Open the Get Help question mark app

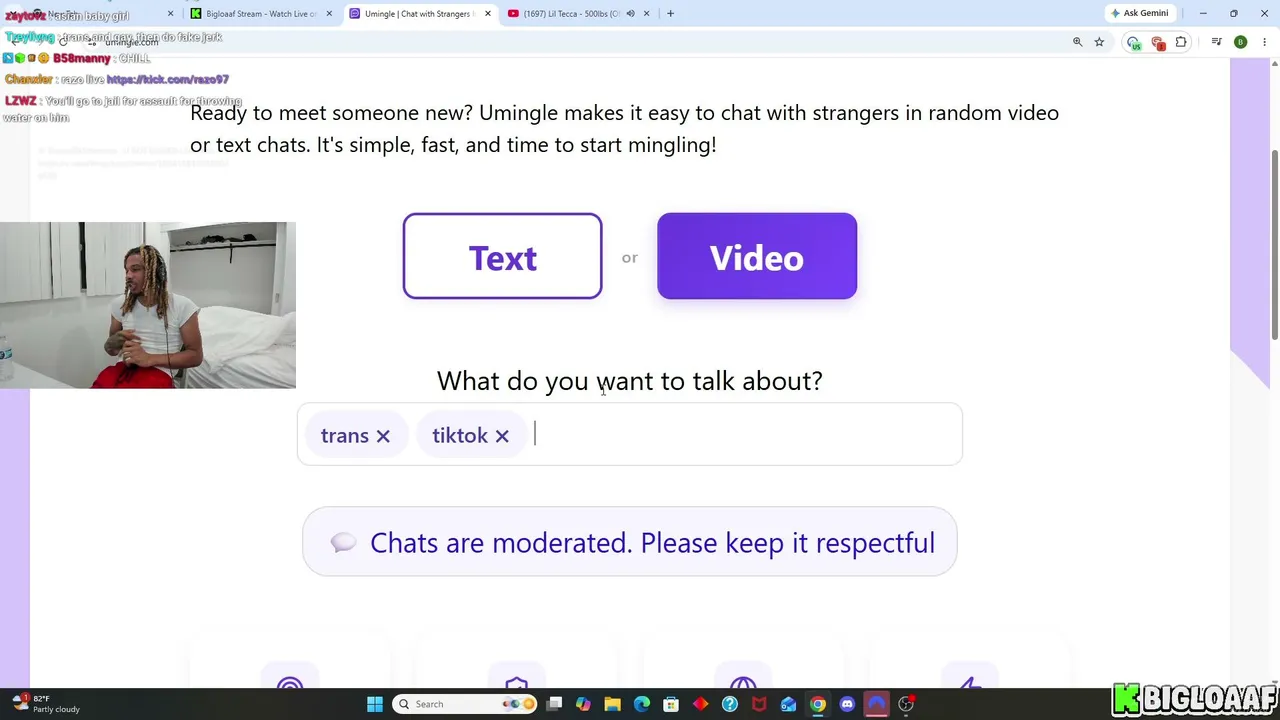pyautogui.click(x=730, y=704)
